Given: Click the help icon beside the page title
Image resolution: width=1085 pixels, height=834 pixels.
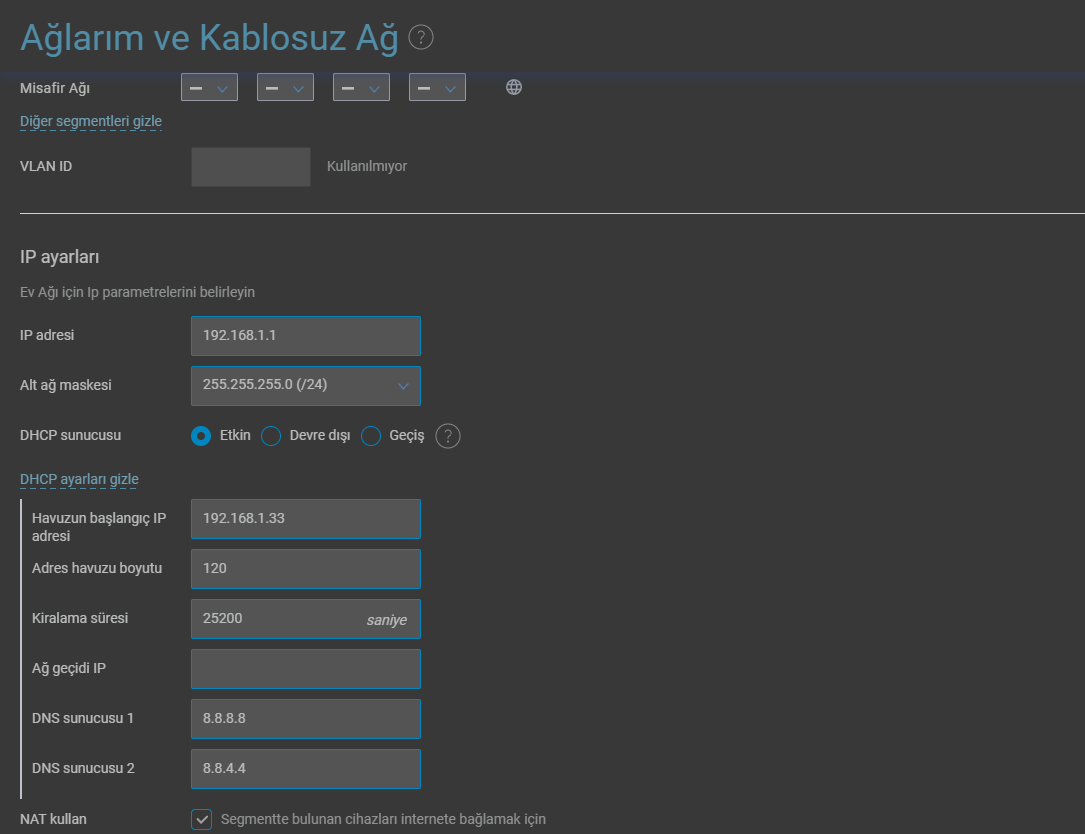Looking at the screenshot, I should (421, 38).
